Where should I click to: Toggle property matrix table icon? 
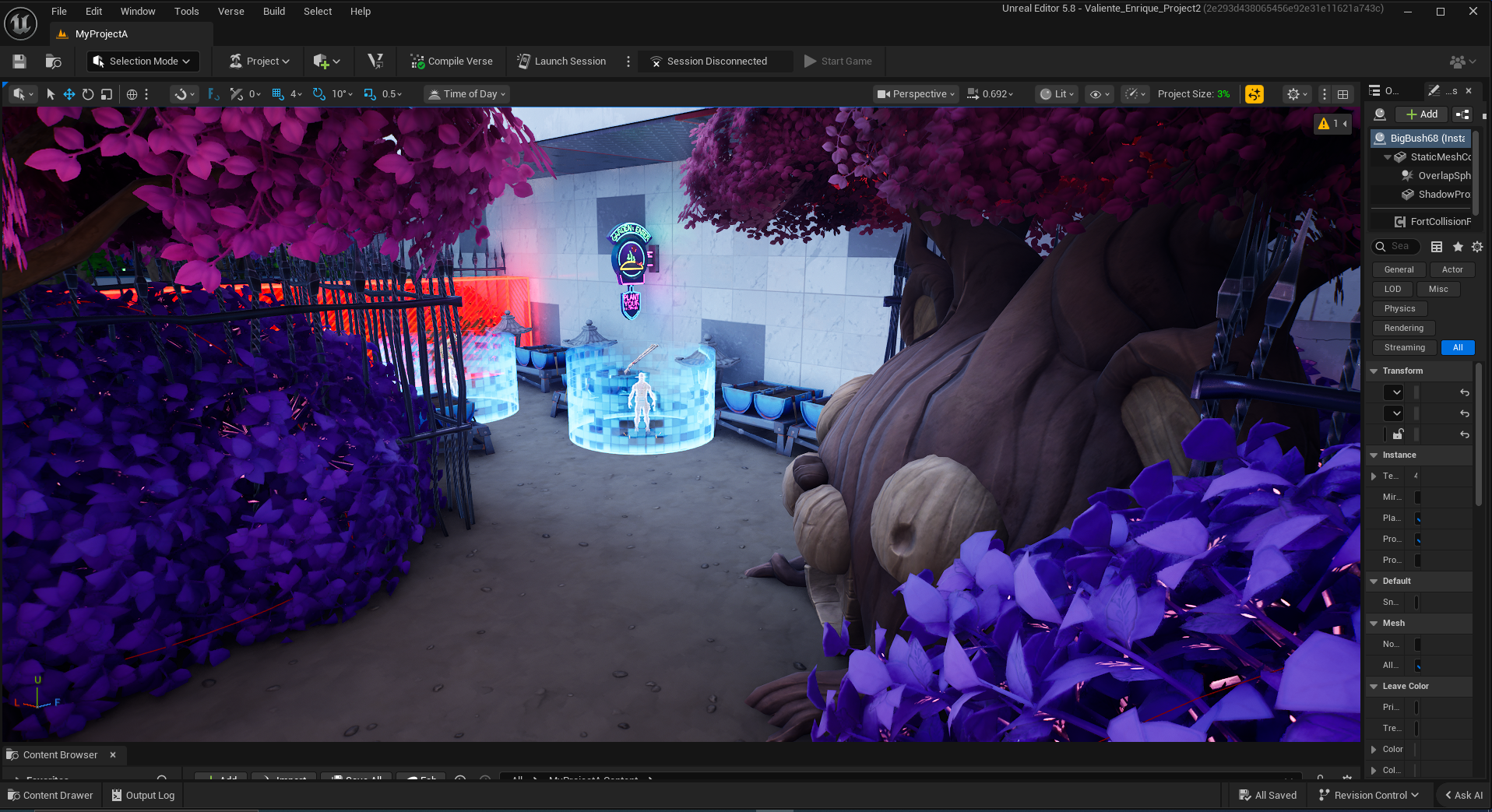coord(1437,247)
